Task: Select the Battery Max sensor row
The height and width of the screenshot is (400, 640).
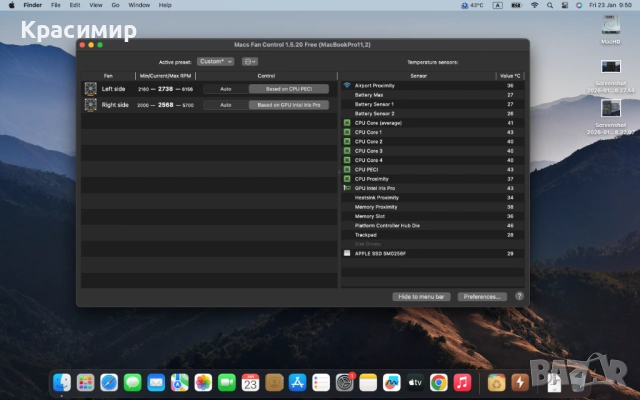Action: pos(433,95)
